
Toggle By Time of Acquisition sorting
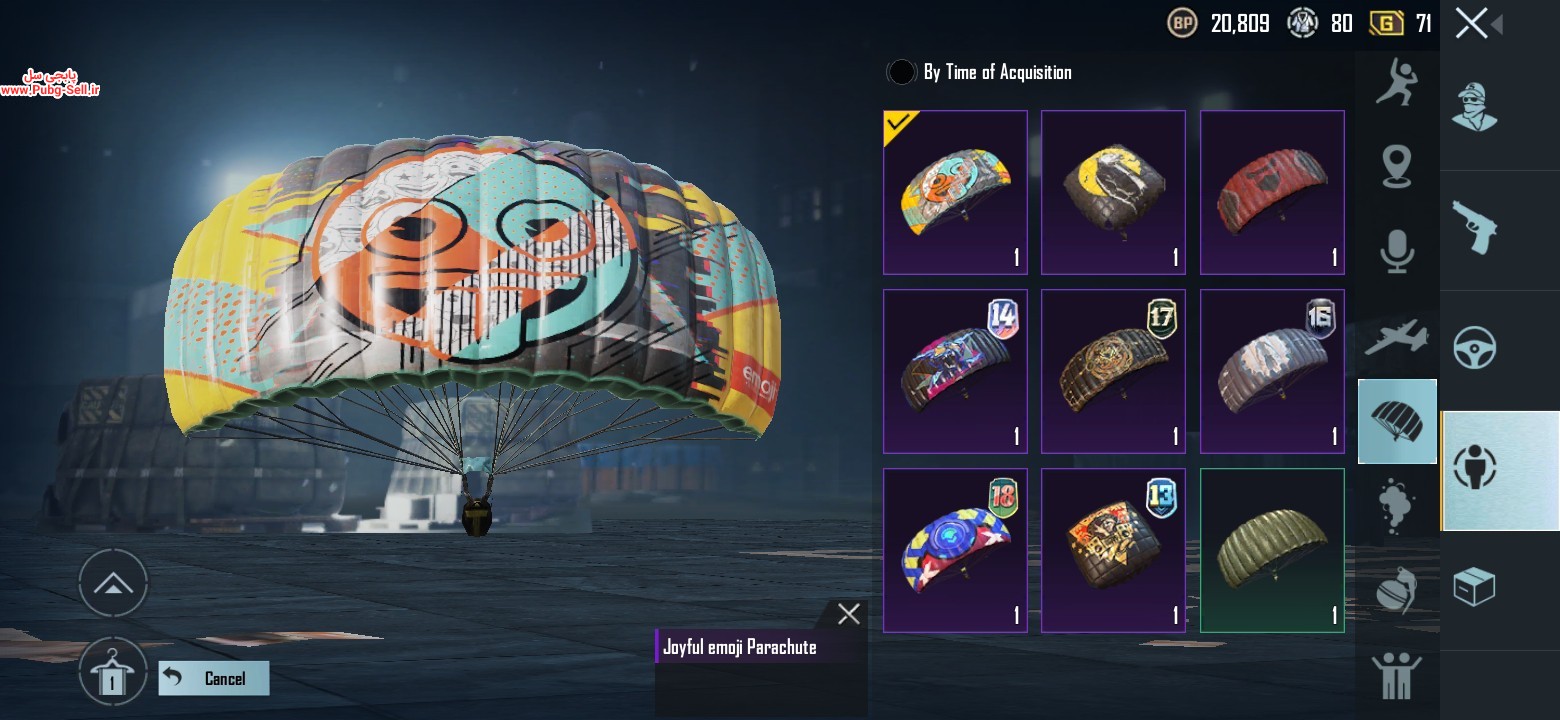(979, 72)
